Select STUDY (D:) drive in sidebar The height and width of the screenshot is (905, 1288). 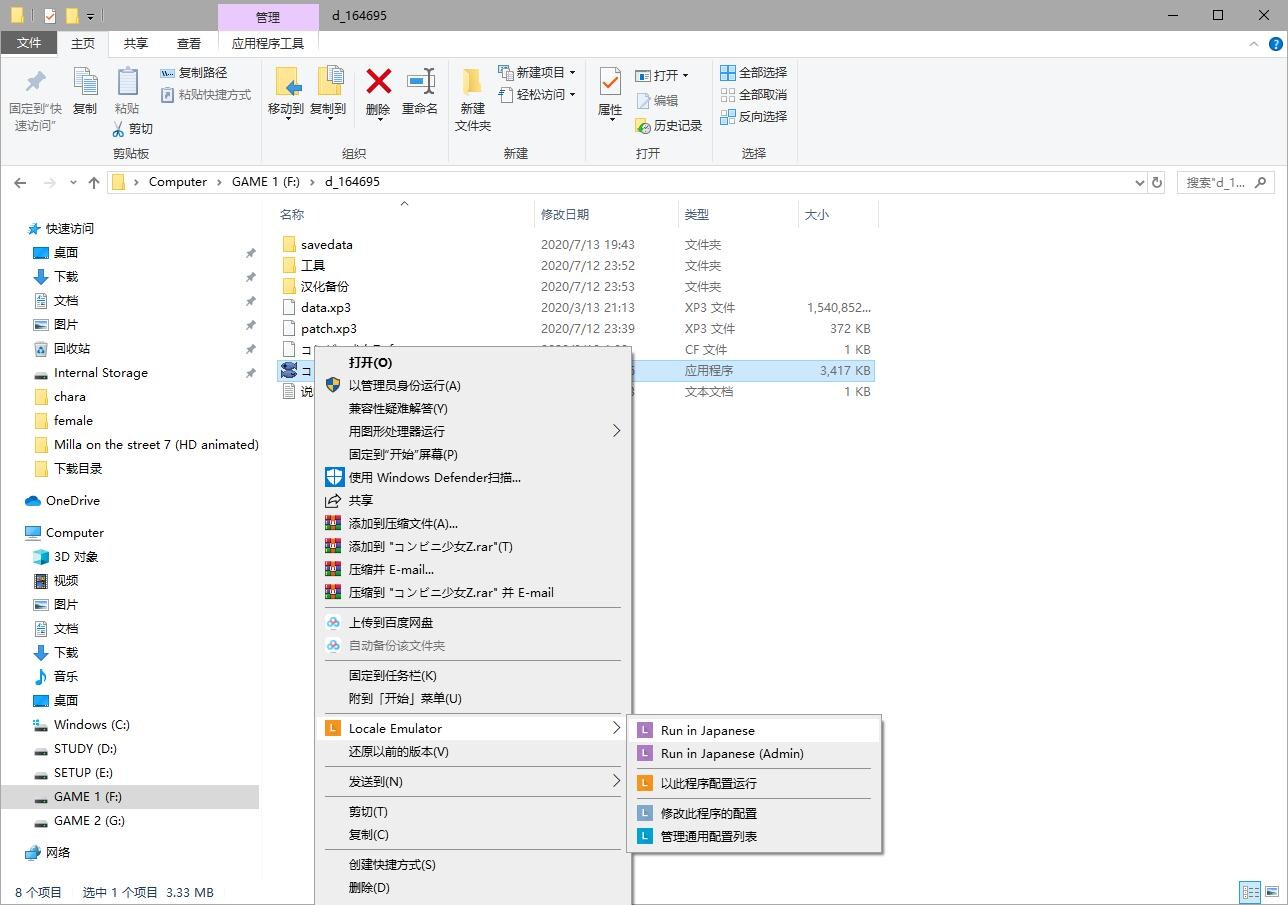pyautogui.click(x=85, y=748)
